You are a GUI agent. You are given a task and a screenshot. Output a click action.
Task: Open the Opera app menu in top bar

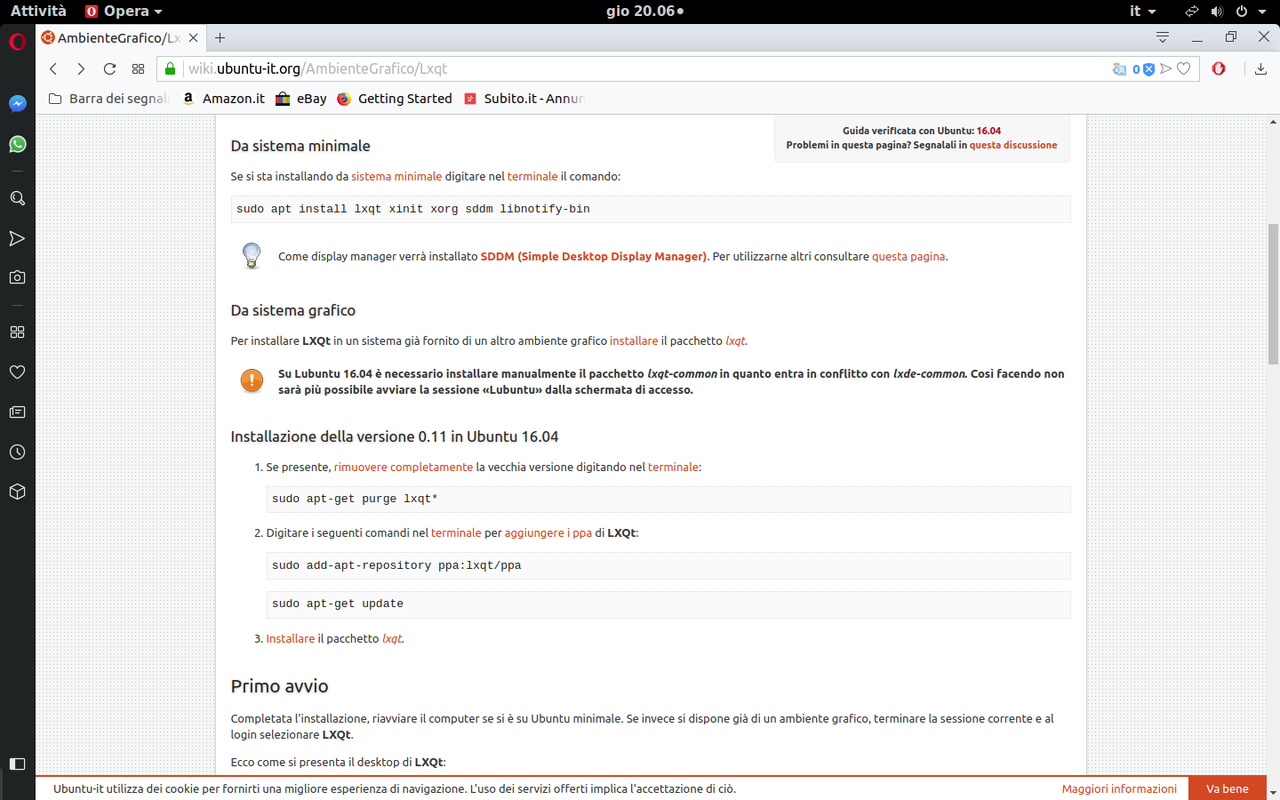(x=123, y=11)
